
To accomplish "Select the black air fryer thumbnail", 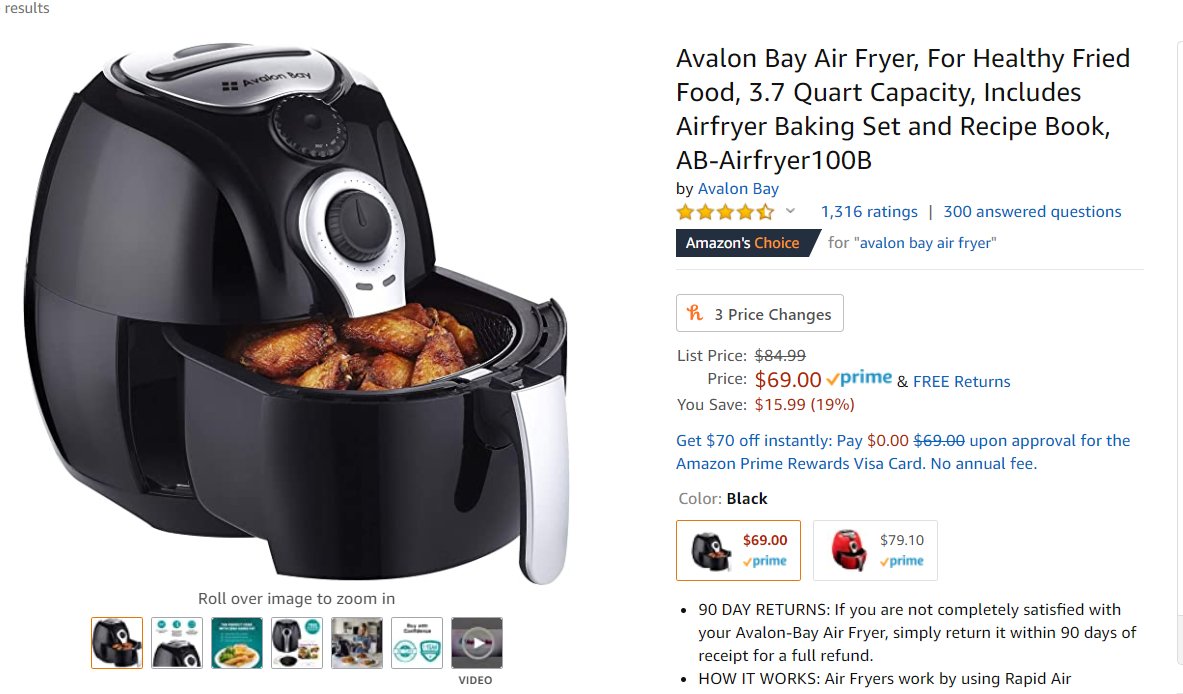I will tap(117, 642).
